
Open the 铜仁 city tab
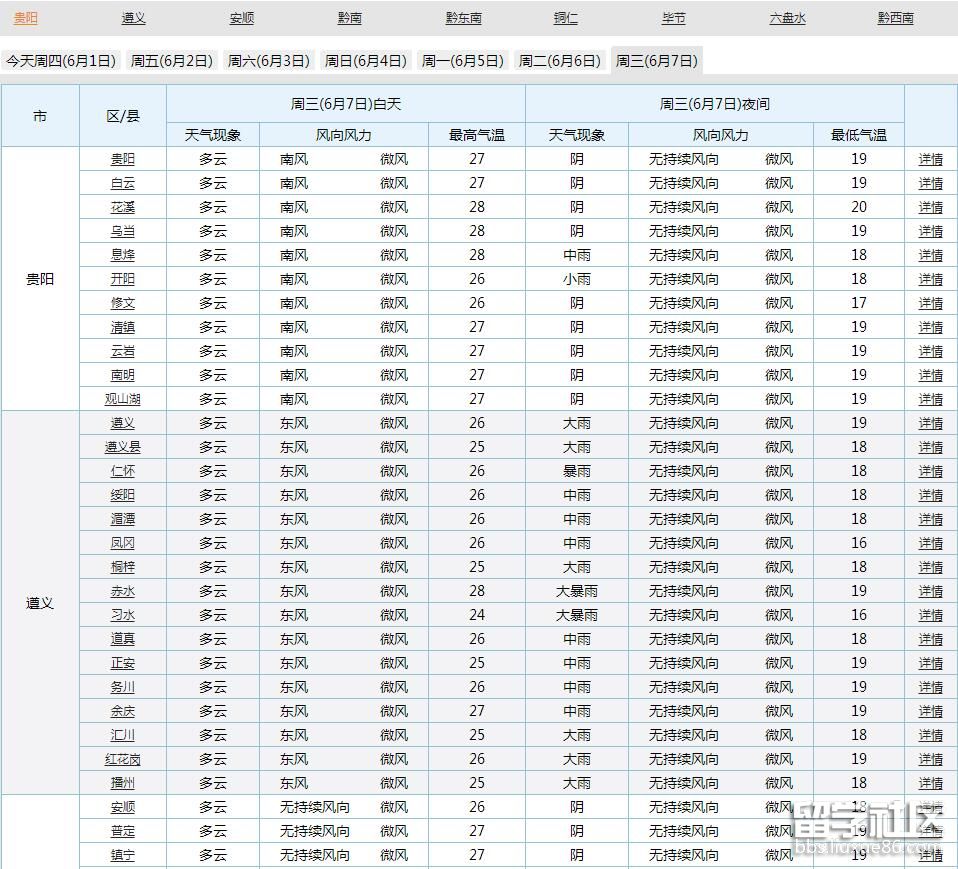[x=565, y=18]
